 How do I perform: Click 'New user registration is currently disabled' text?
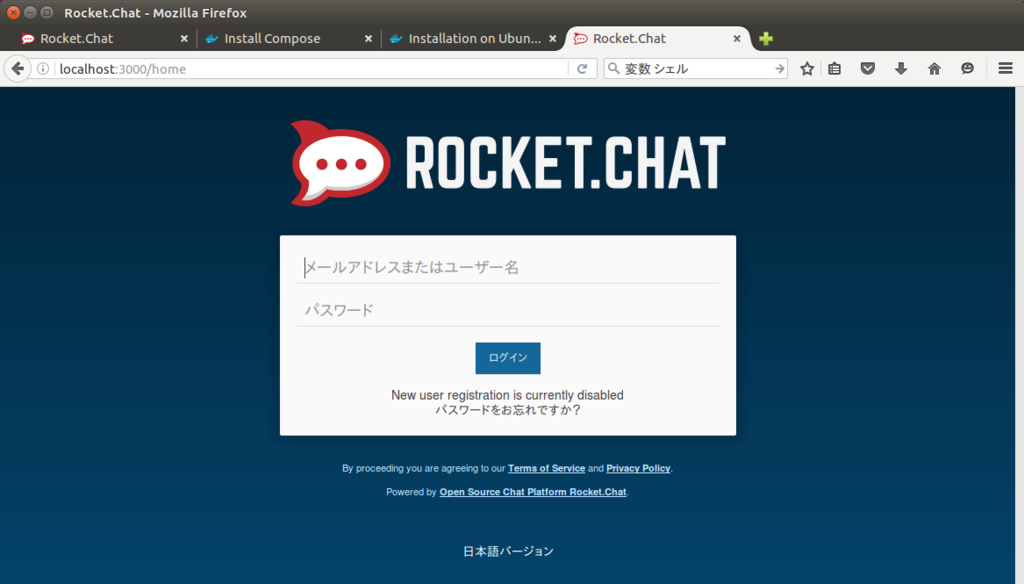pyautogui.click(x=507, y=395)
